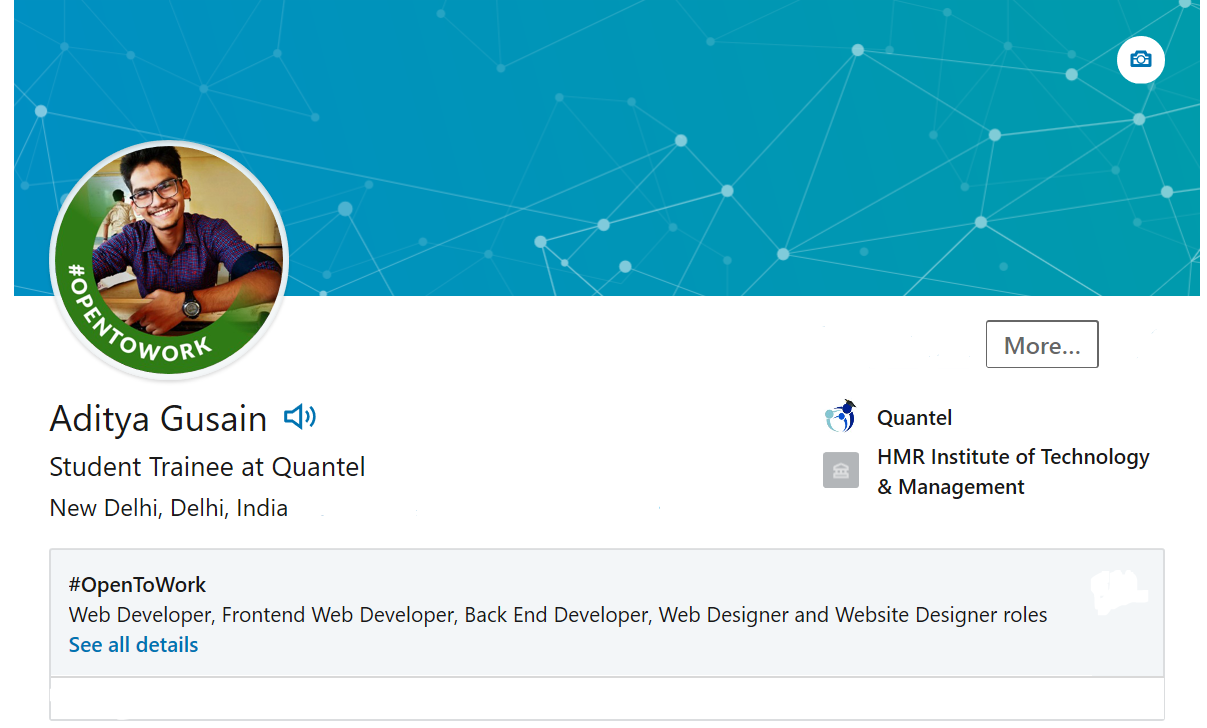Screen dimensions: 1207x728
Task: Select the Student Trainee at Quantel headline
Action: [x=207, y=467]
